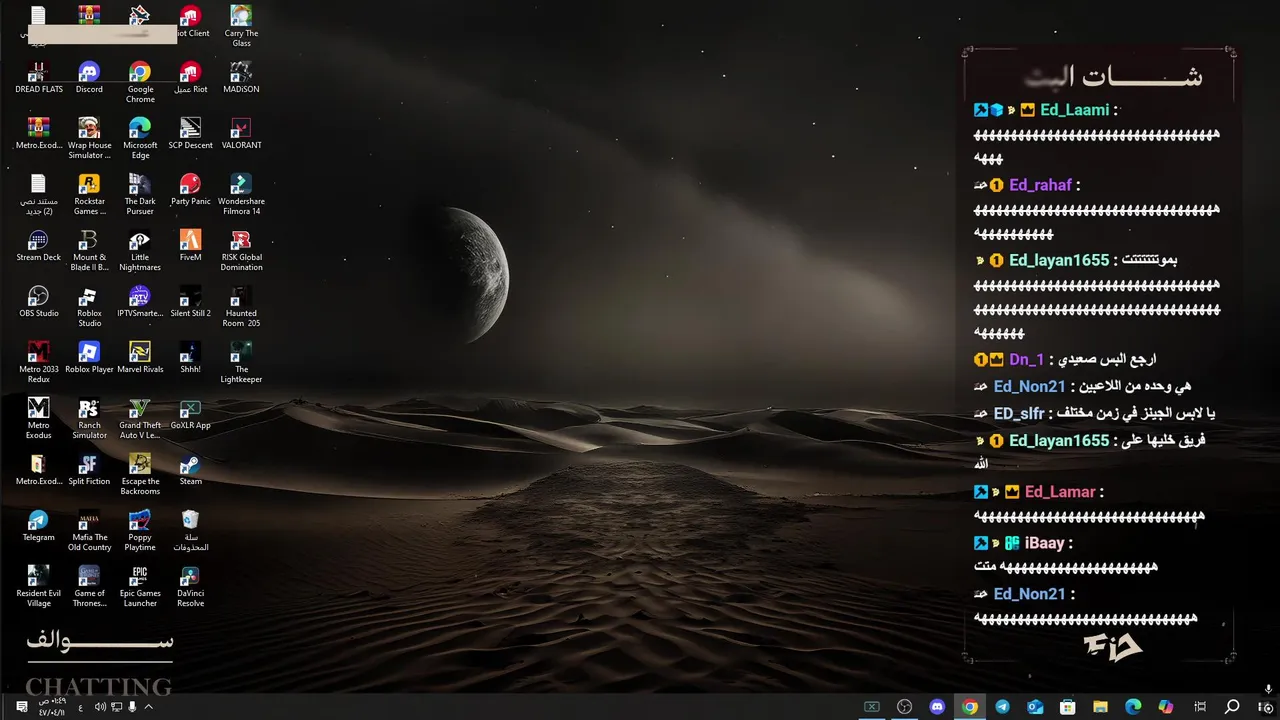Open Rockstar Games Launcher shortcut

[89, 194]
